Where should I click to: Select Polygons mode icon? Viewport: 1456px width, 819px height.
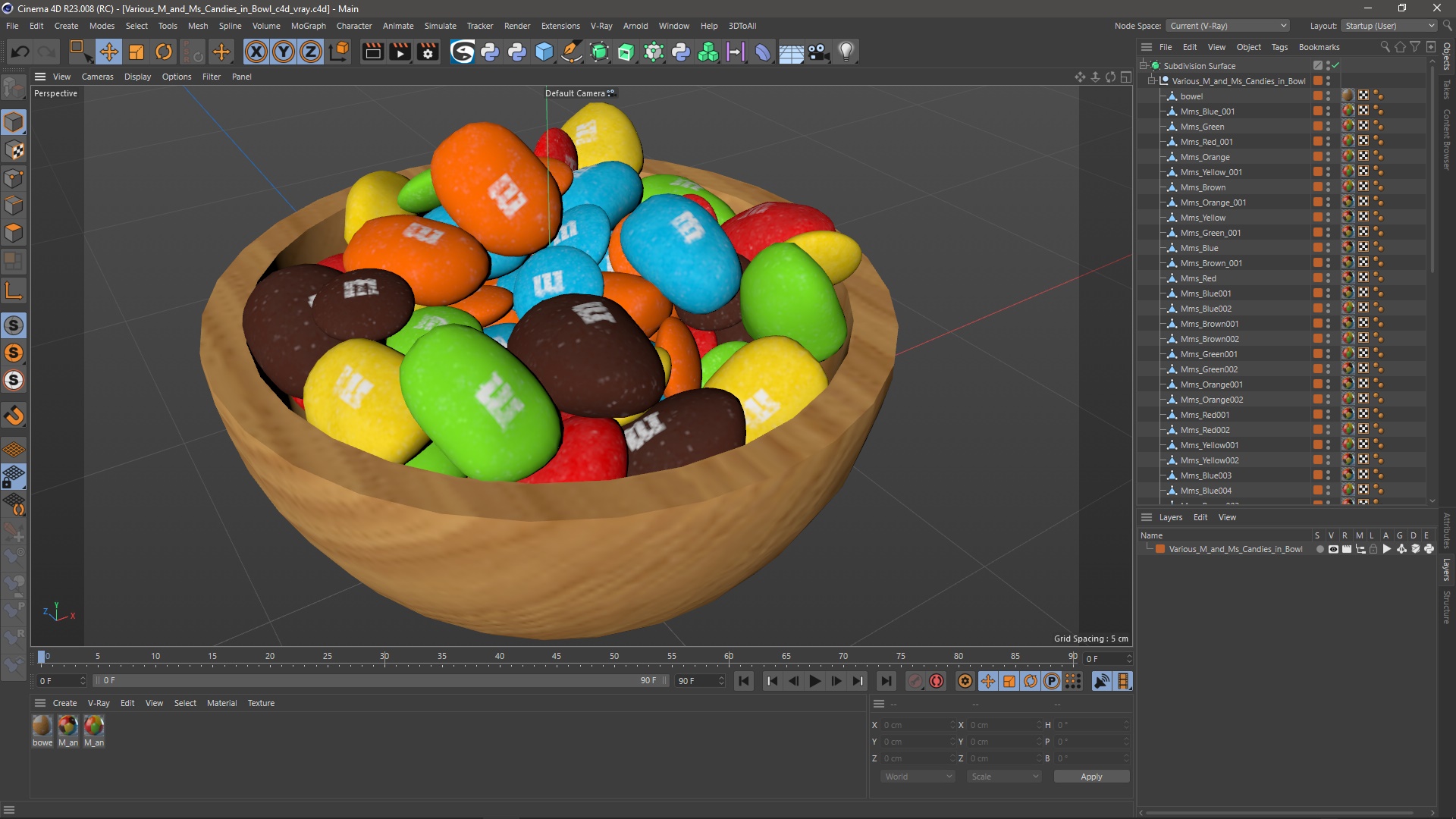[x=14, y=233]
